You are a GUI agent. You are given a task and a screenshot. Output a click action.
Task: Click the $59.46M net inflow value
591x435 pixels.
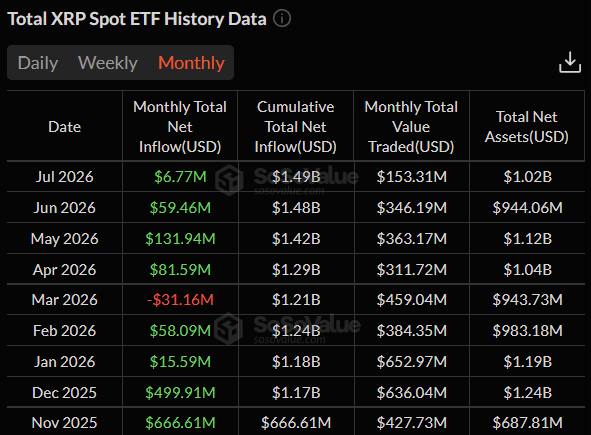[x=180, y=207]
